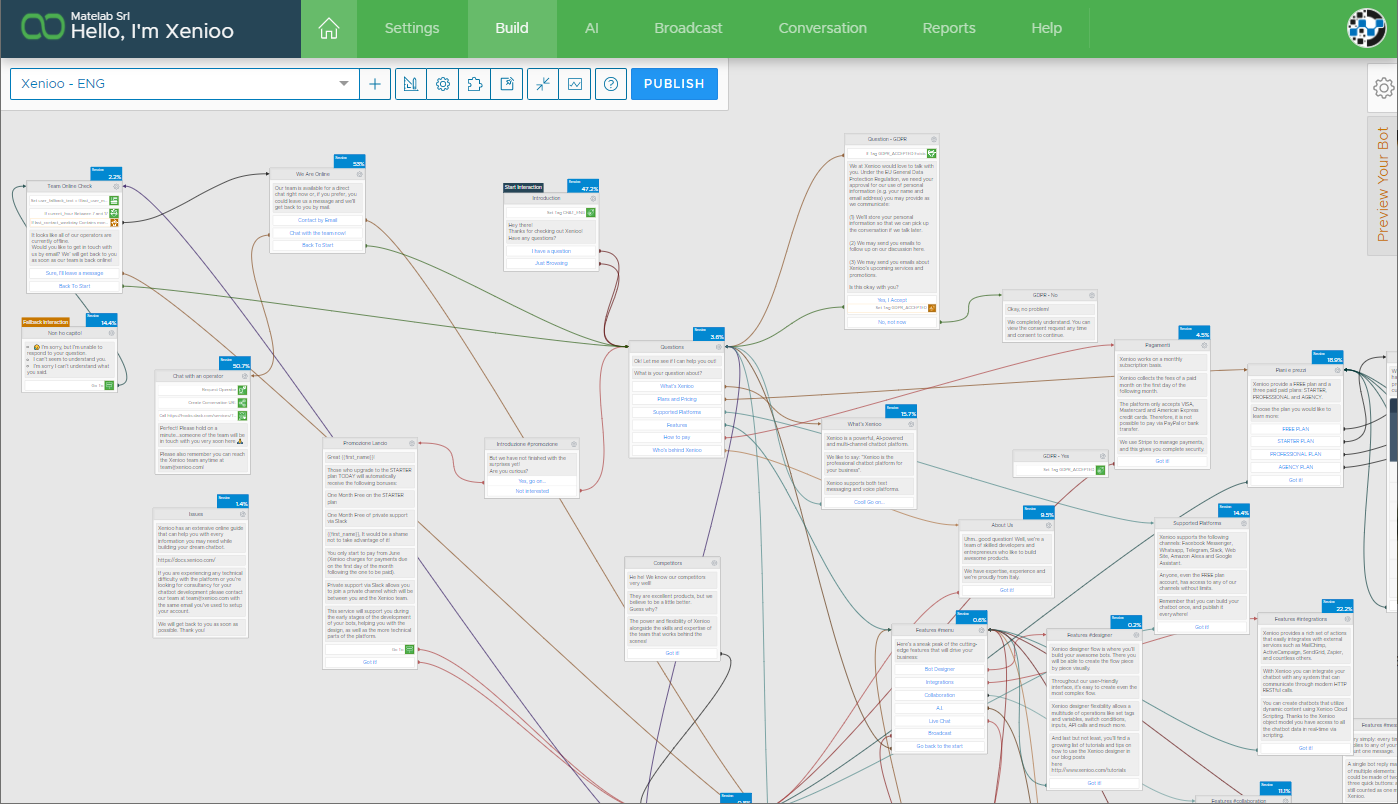This screenshot has width=1398, height=804.
Task: Open gear of Team Online Check node
Action: pos(116,186)
